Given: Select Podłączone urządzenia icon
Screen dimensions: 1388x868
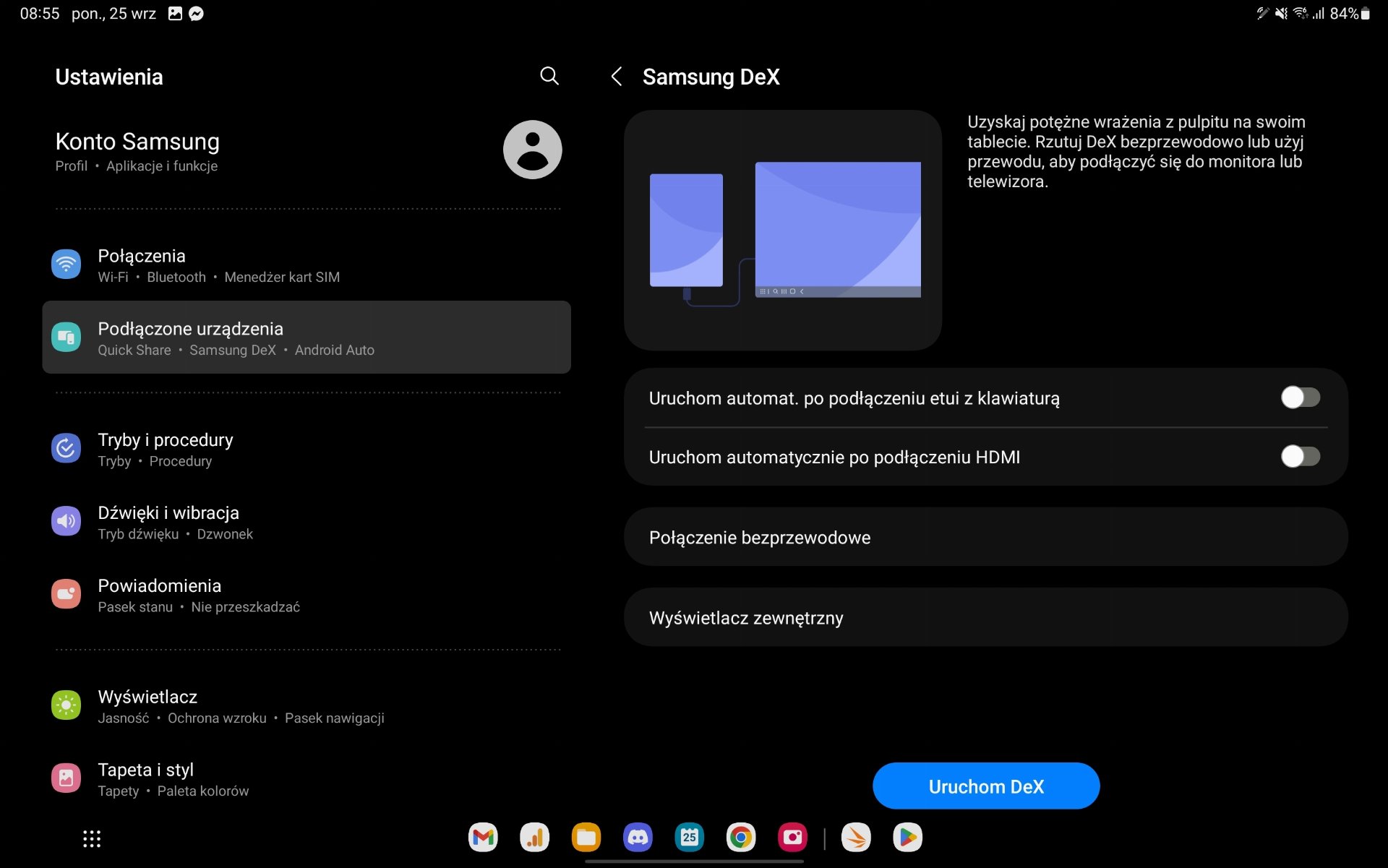Looking at the screenshot, I should (66, 338).
